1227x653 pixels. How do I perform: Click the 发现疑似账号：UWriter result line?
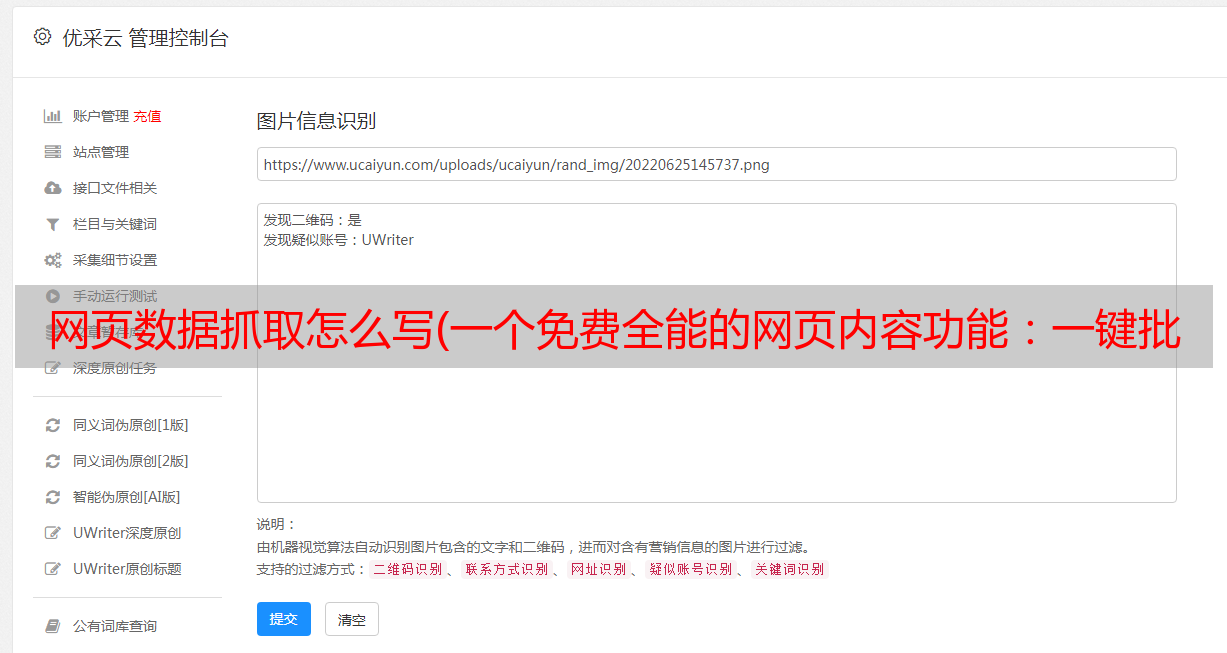[339, 240]
